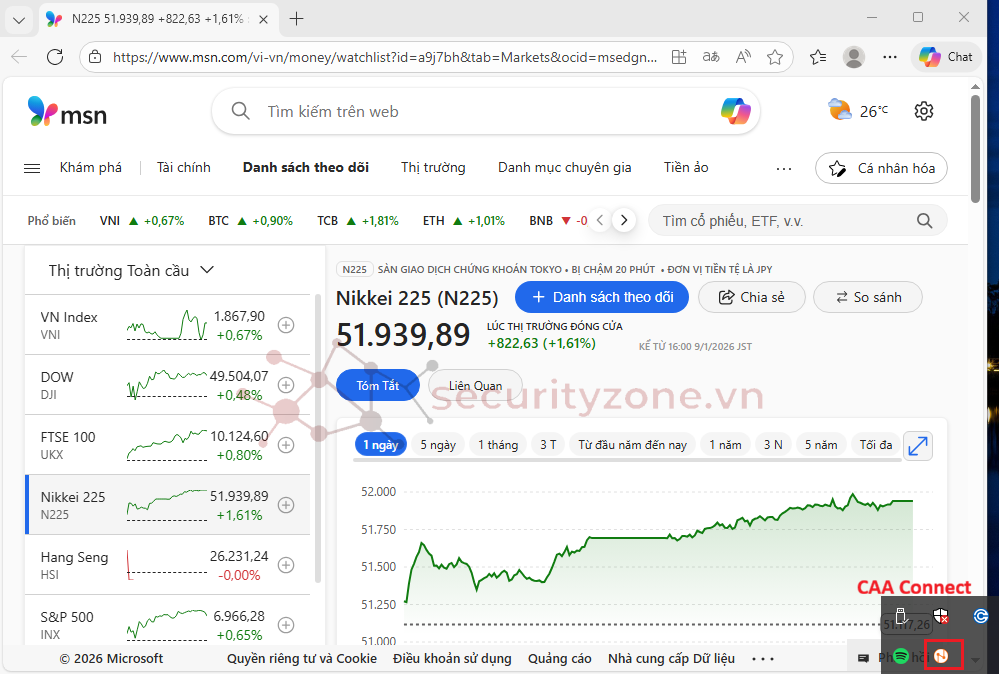Open the Liên Quan tab
999x674 pixels.
tap(475, 385)
